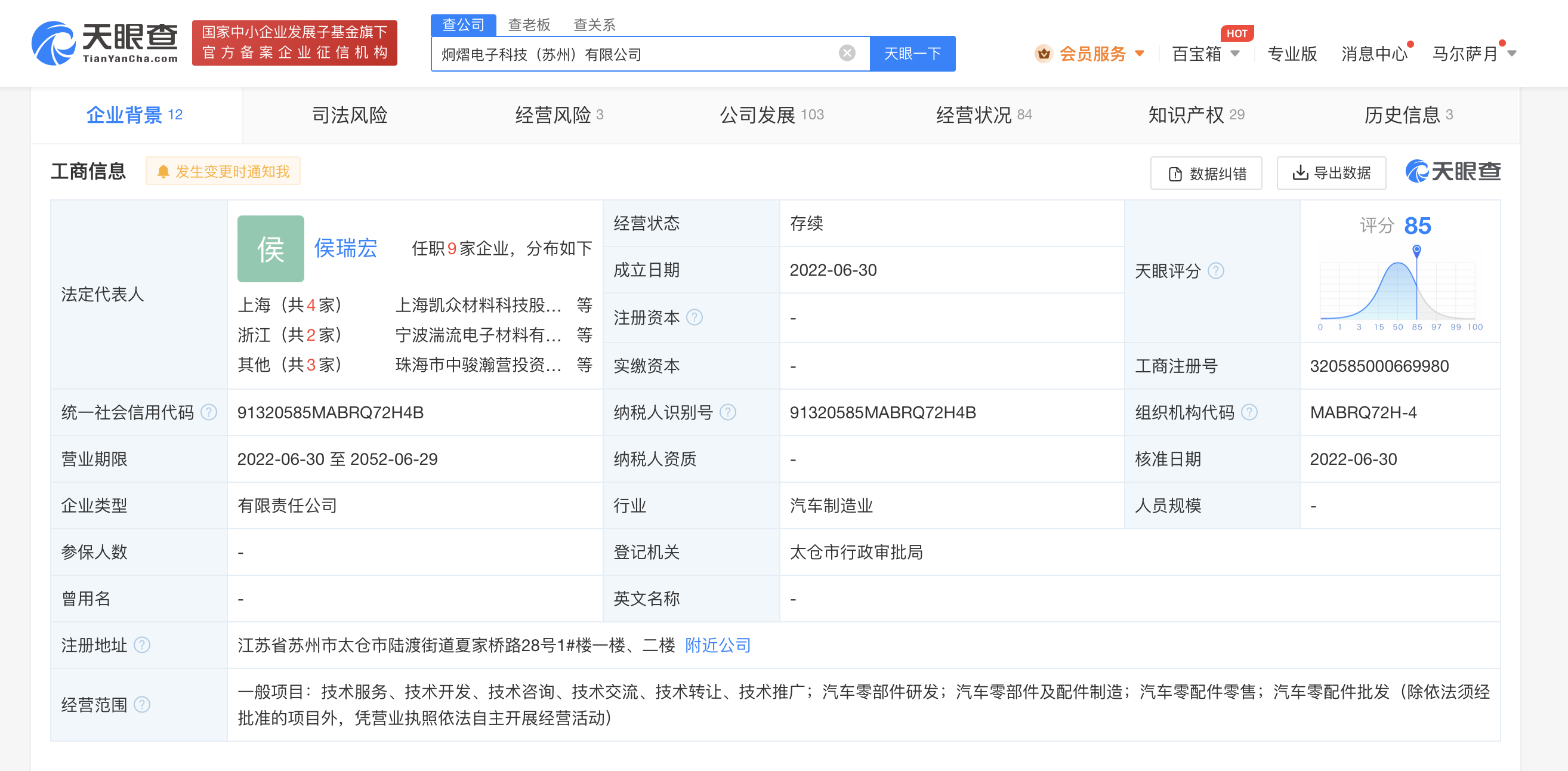Click the score number 85
Viewport: 1568px width, 771px height.
[x=1418, y=226]
